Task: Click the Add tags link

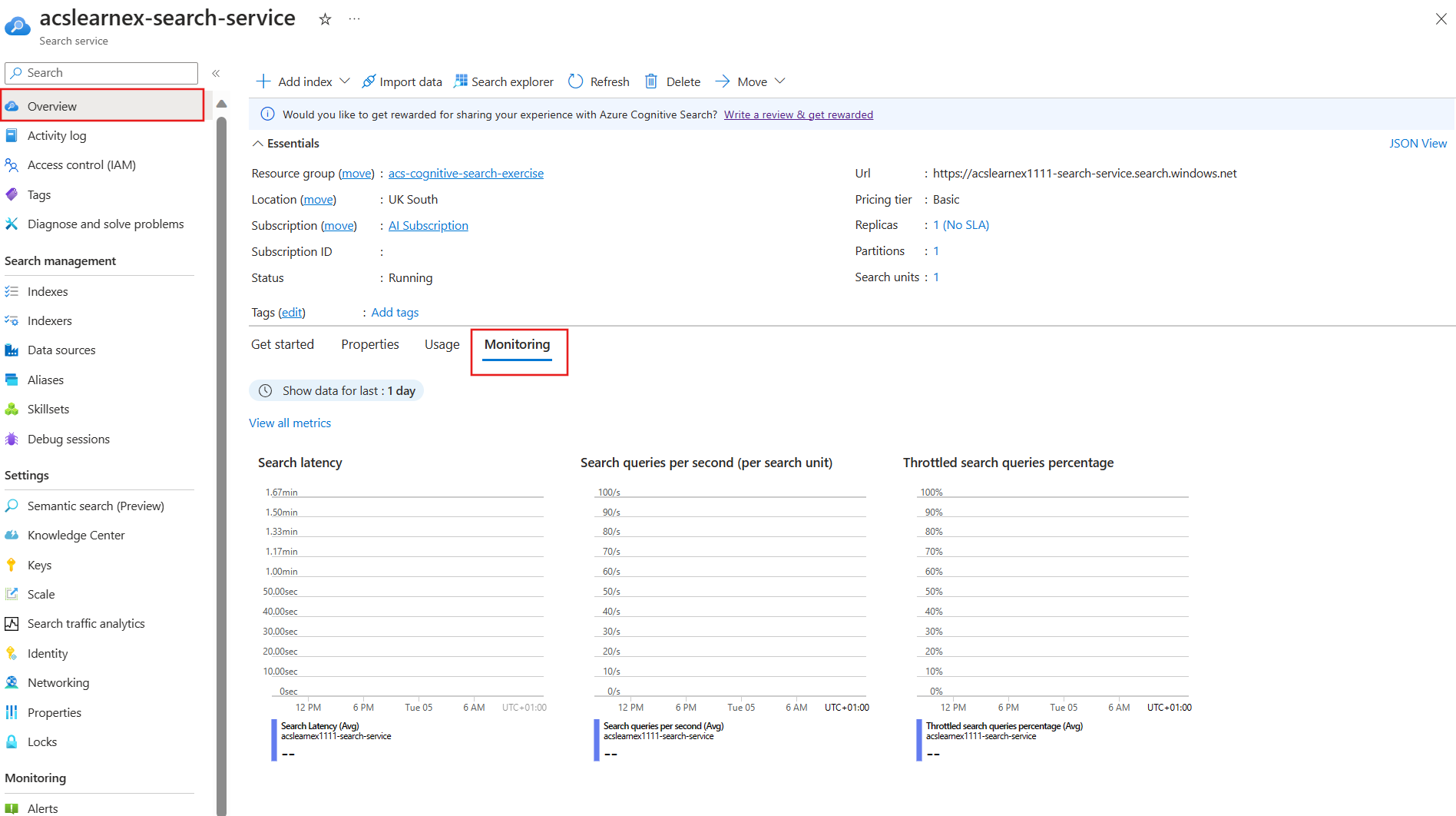Action: pos(395,312)
